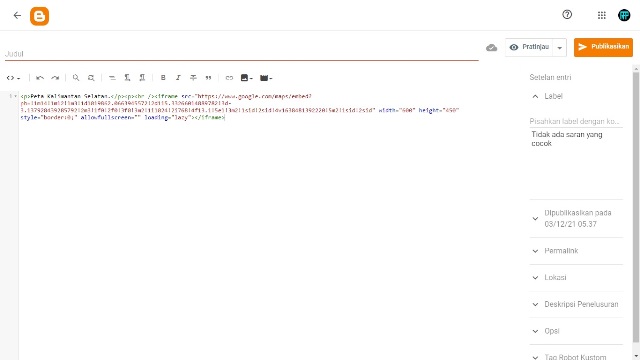Viewport: 640px width, 360px height.
Task: Open the insert video menu
Action: [x=266, y=78]
